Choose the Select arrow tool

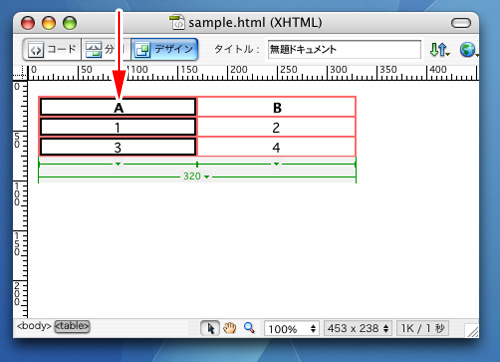[x=210, y=328]
